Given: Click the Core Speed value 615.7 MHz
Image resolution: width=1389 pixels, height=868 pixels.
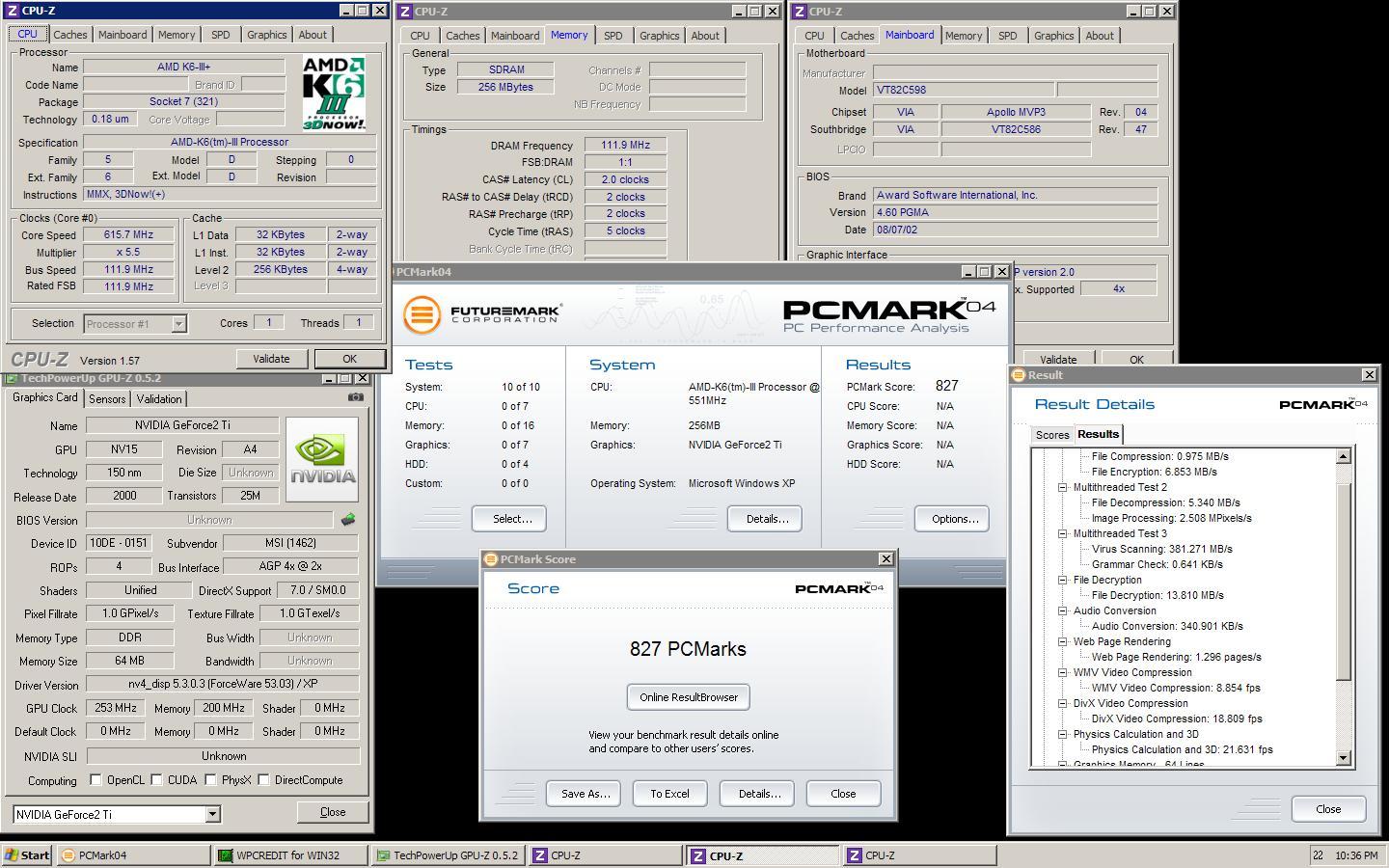Looking at the screenshot, I should point(129,234).
